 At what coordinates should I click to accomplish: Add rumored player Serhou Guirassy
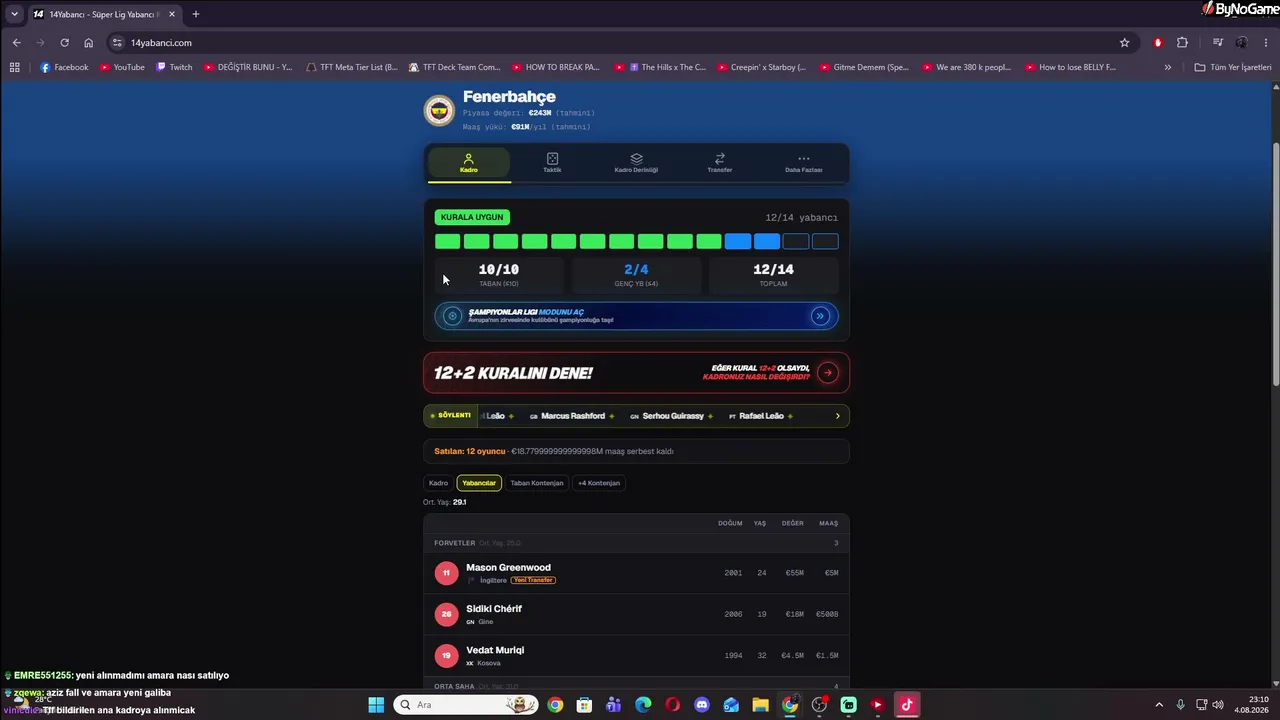[x=671, y=416]
